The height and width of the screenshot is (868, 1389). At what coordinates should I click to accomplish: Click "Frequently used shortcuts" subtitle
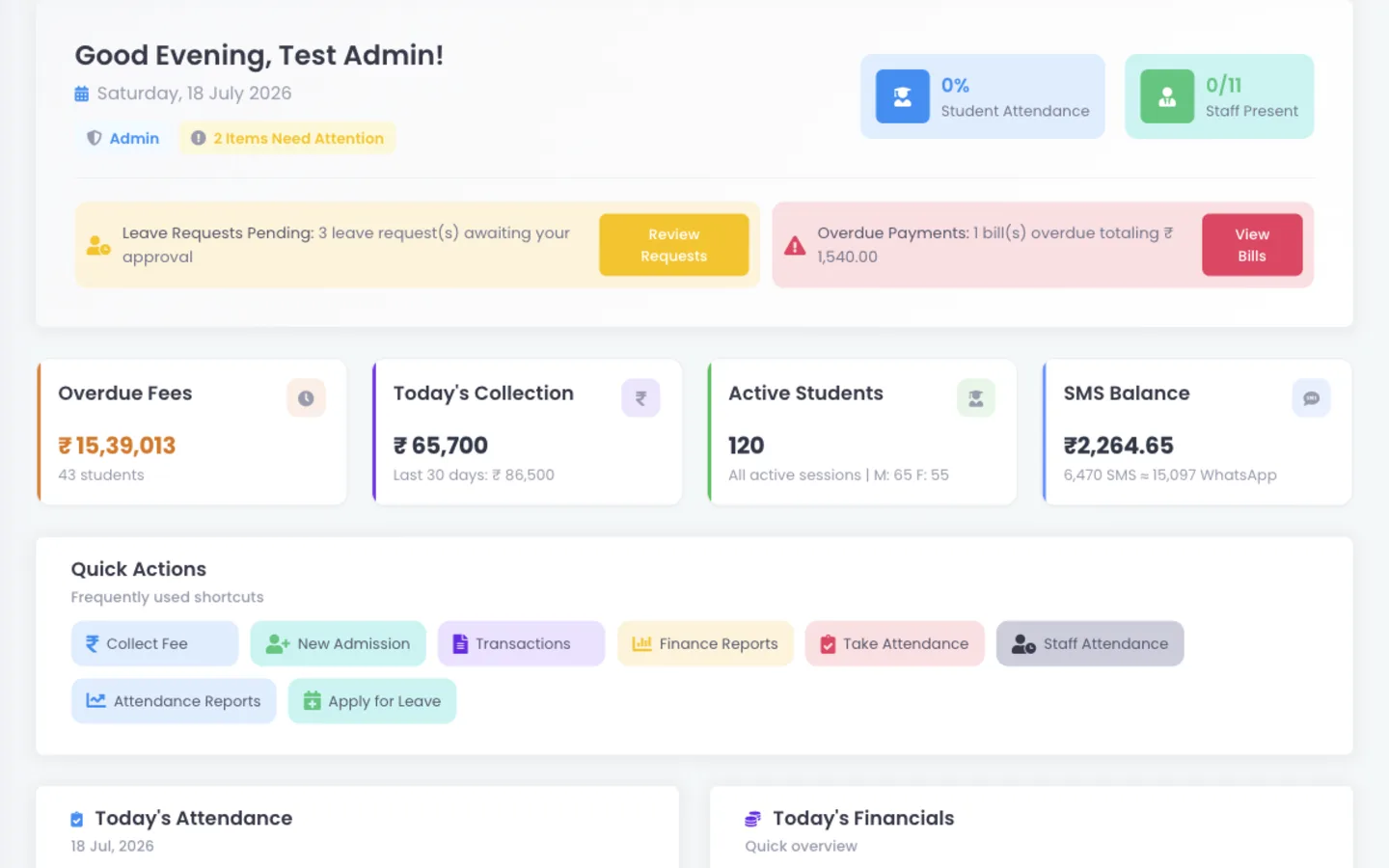(x=167, y=597)
